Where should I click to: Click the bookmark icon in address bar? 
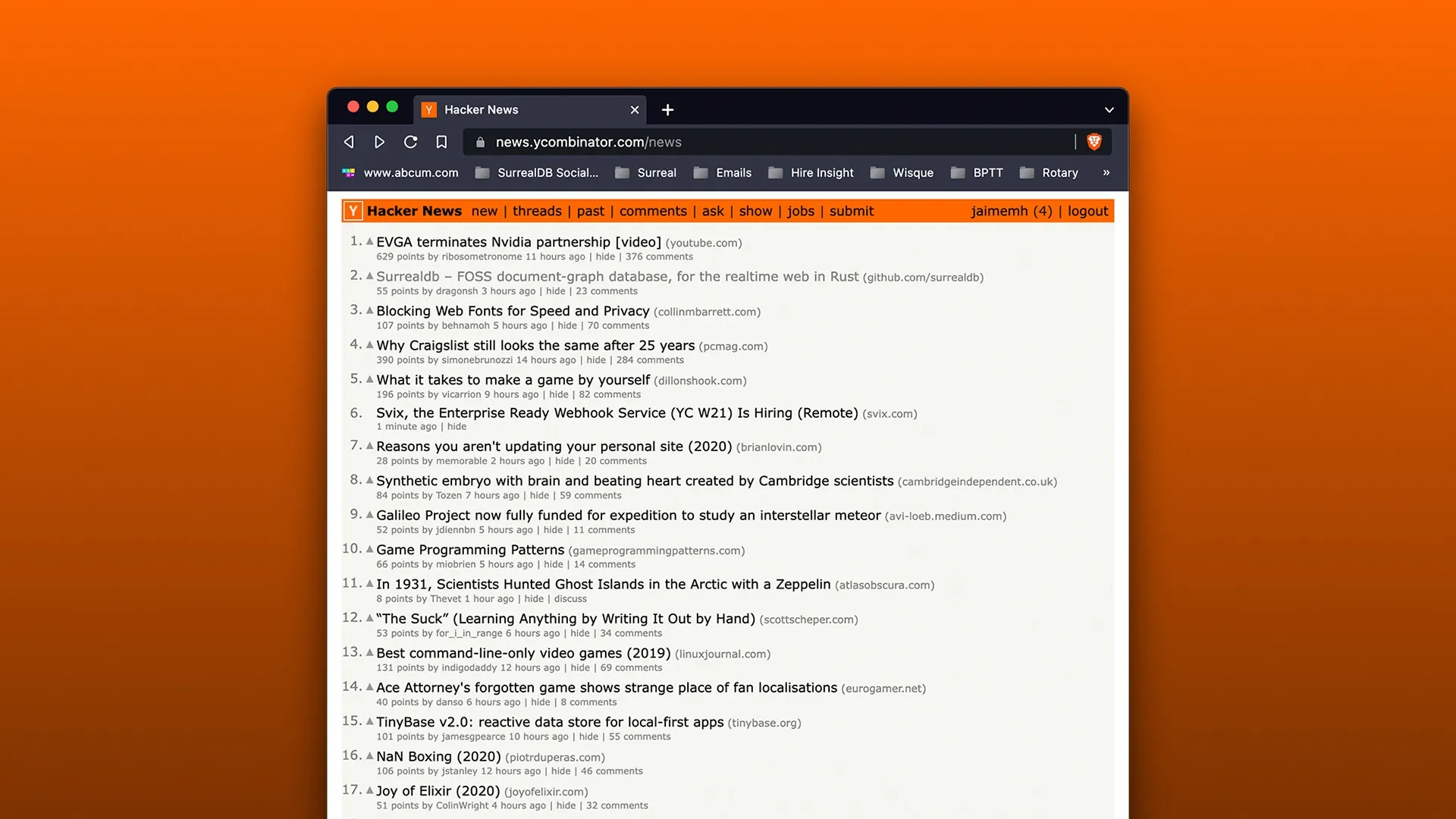tap(442, 141)
